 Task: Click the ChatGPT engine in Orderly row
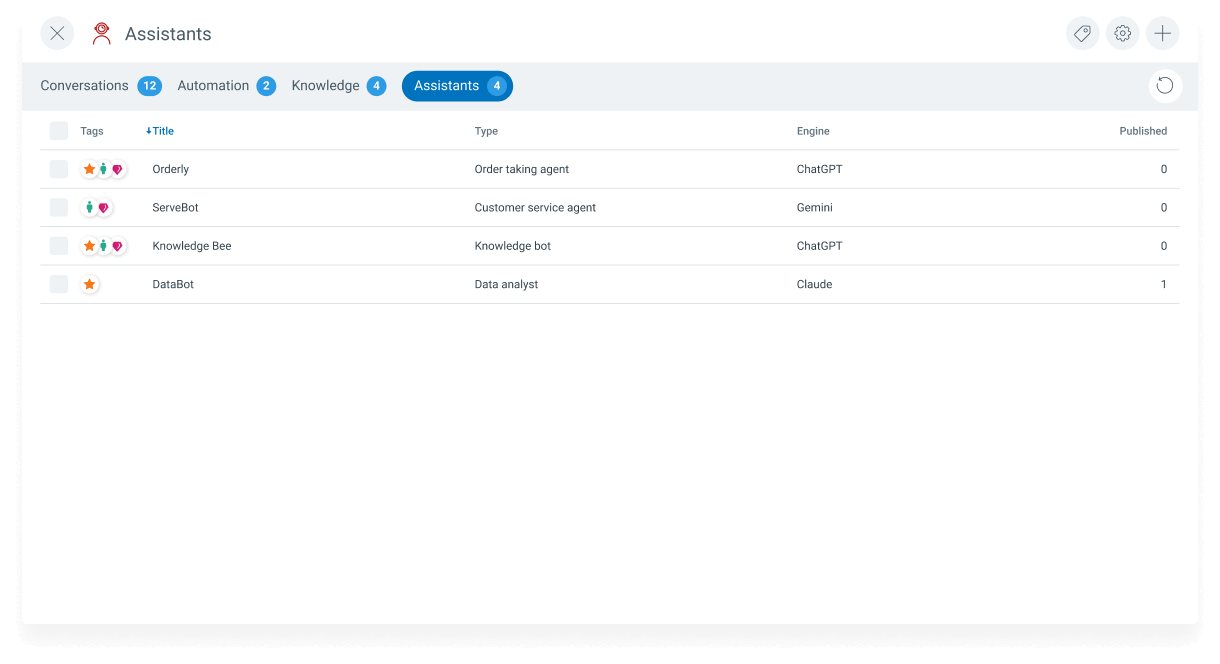click(819, 169)
